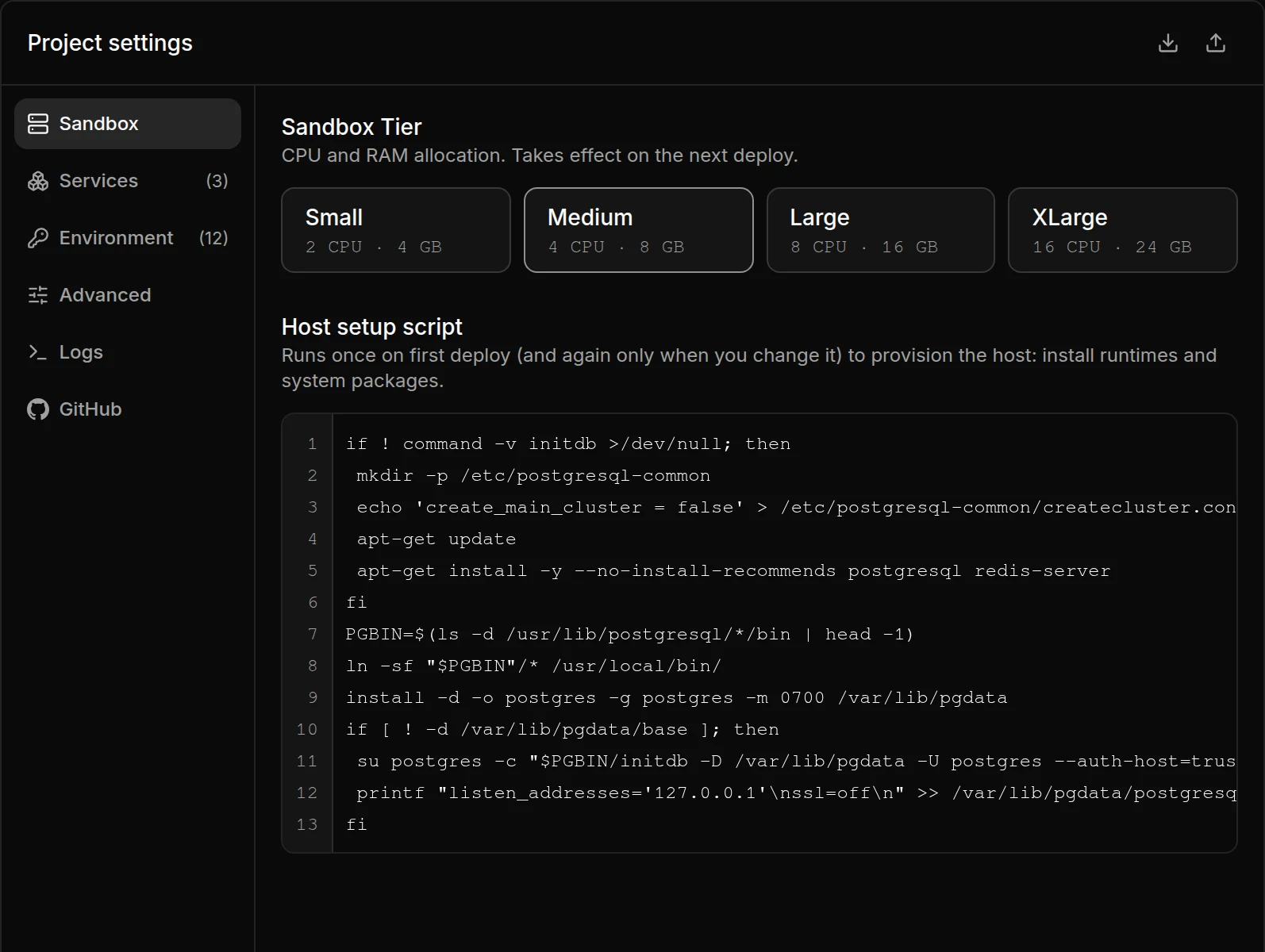Click script line 1 'if ! command -v initdb'
The width and height of the screenshot is (1265, 952).
click(568, 444)
